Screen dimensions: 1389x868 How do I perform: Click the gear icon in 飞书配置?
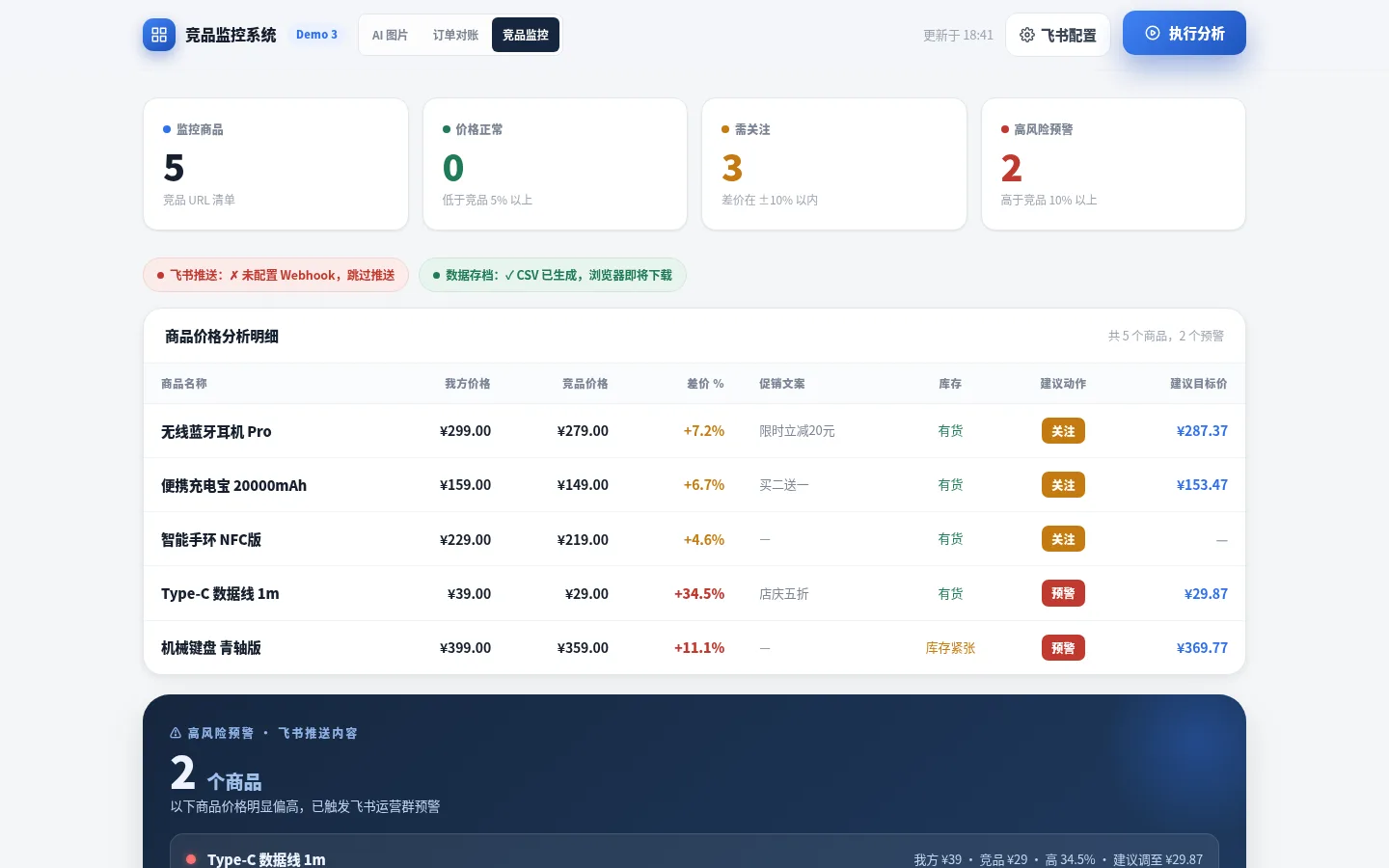tap(1027, 35)
